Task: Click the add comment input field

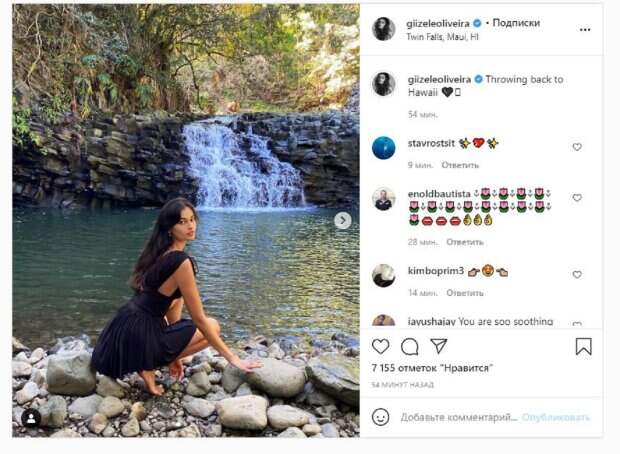Action: point(458,416)
